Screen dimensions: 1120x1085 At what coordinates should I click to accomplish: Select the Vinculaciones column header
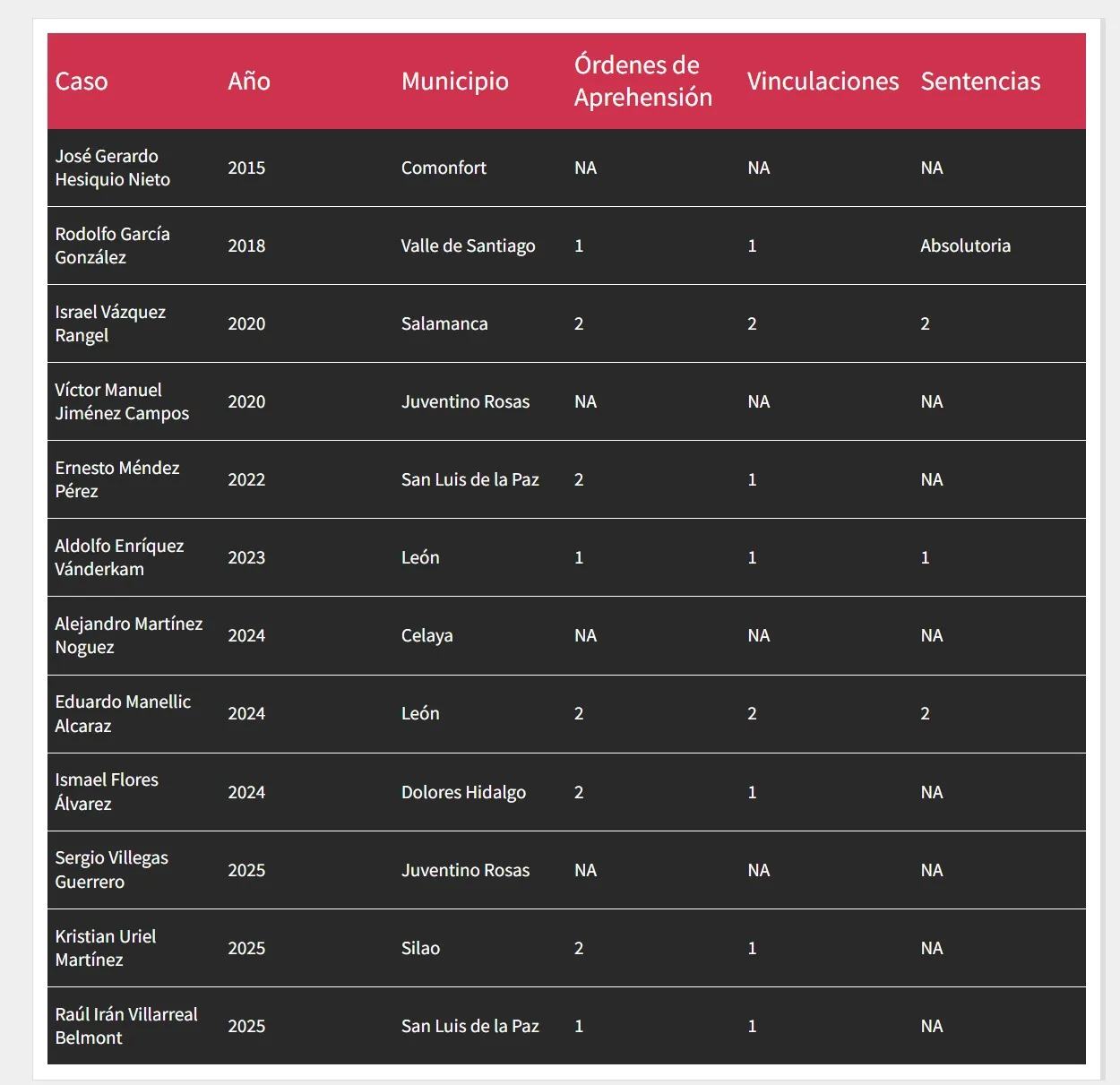[823, 82]
